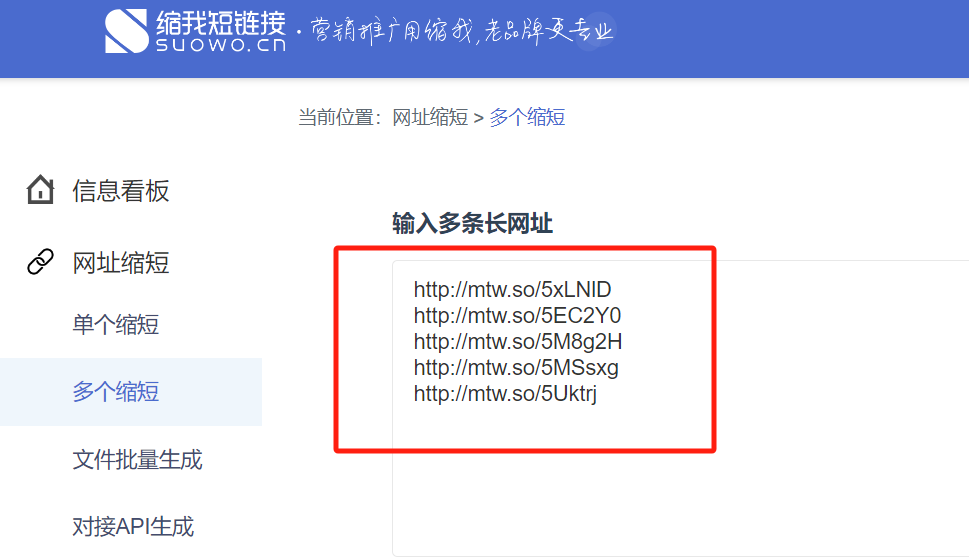Select 单个缩短 in the sidebar
969x559 pixels.
point(116,325)
